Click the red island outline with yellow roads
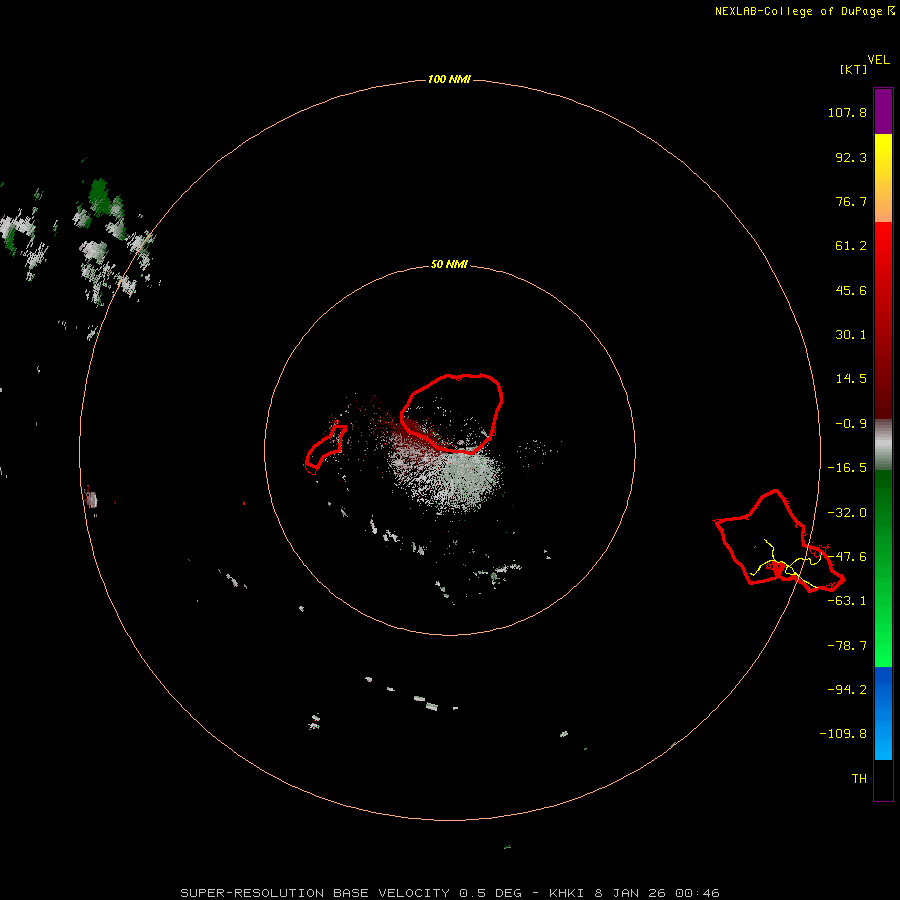Image resolution: width=900 pixels, height=900 pixels. coord(779,541)
